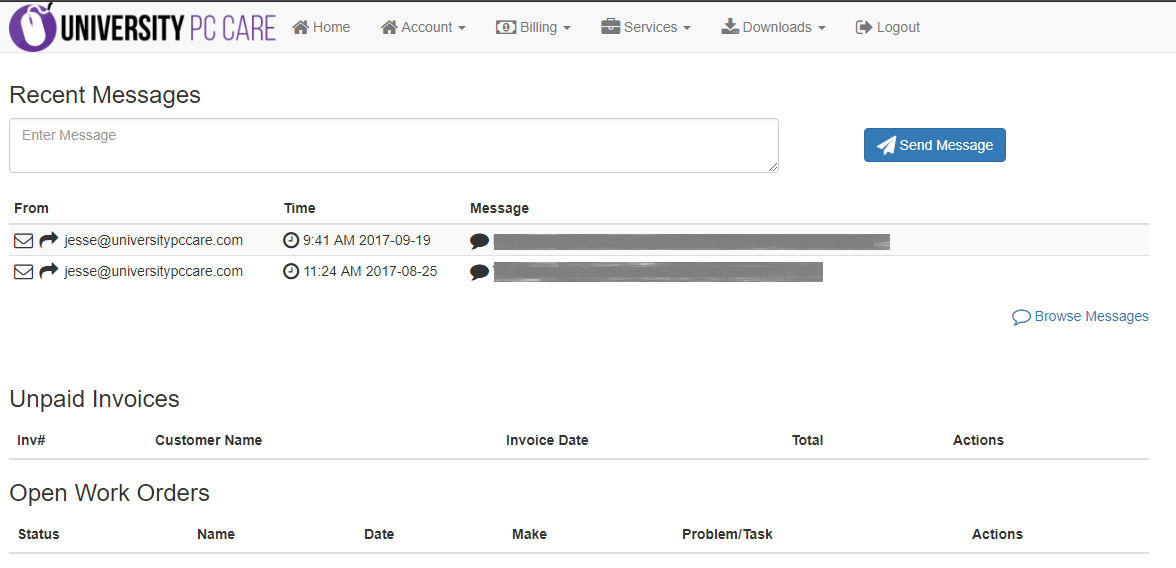
Task: Open the Billing dropdown menu
Action: (533, 27)
